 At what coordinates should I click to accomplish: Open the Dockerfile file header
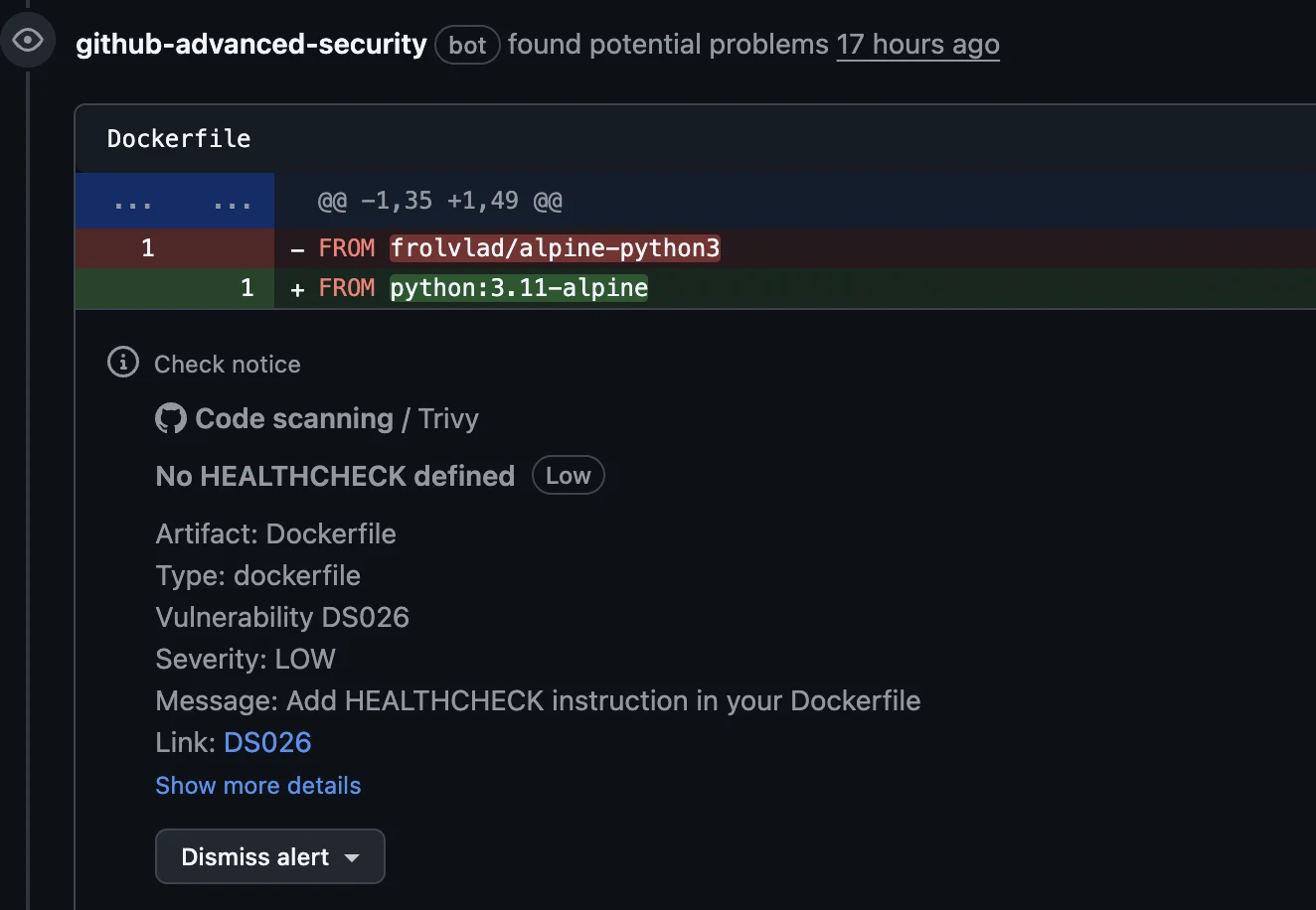coord(179,139)
